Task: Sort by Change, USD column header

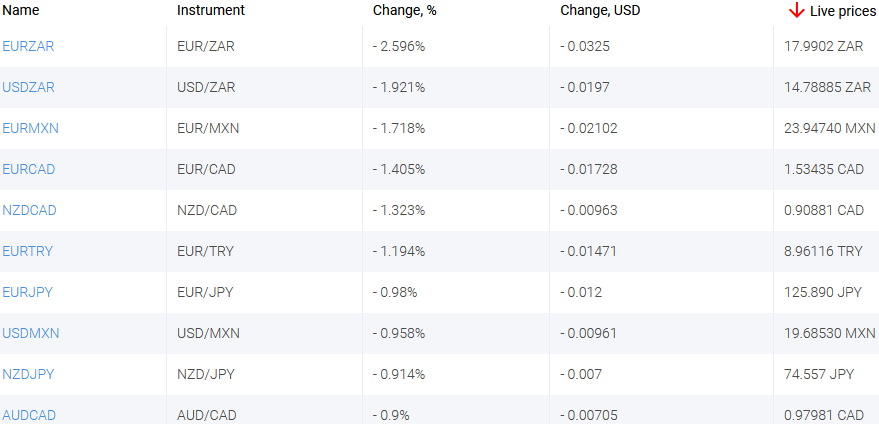Action: click(600, 10)
